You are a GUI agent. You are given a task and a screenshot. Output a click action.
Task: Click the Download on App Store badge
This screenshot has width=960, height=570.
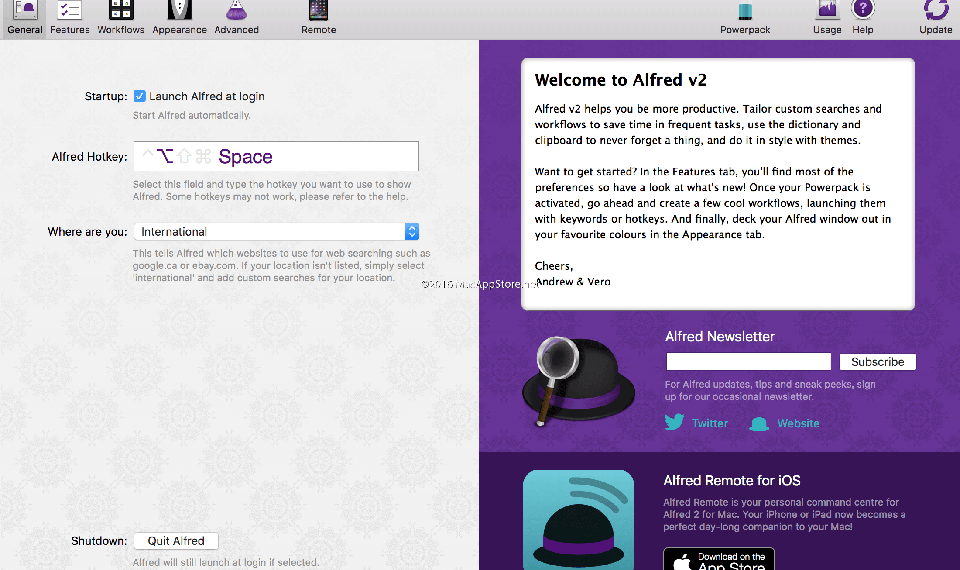(x=718, y=560)
